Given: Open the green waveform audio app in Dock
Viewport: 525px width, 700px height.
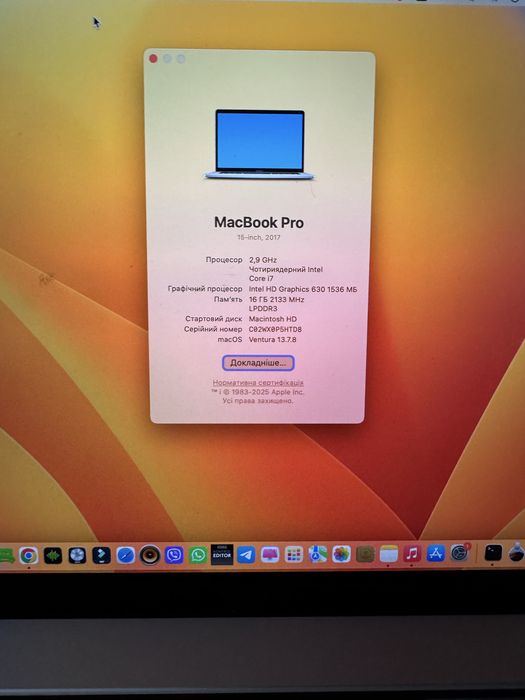Looking at the screenshot, I should tap(53, 555).
